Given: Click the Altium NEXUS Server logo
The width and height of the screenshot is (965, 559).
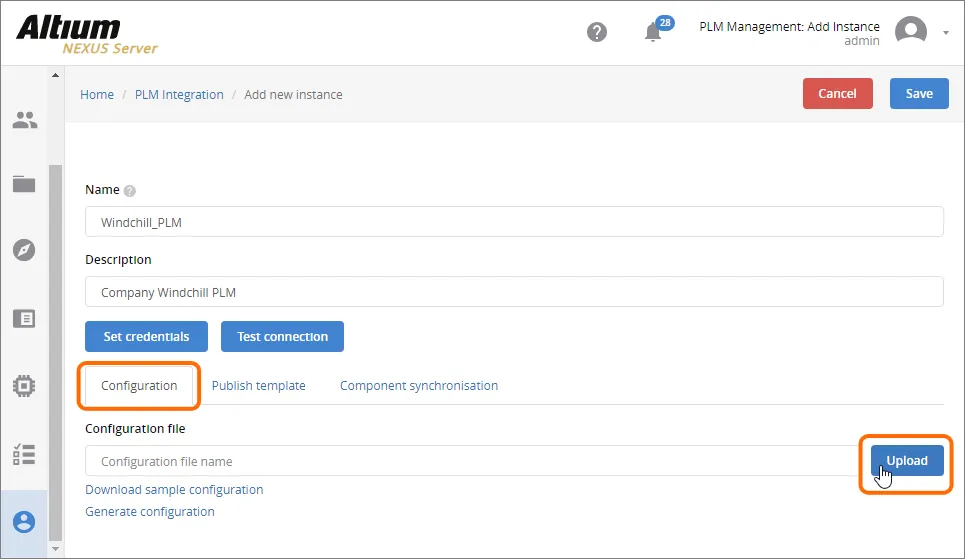Looking at the screenshot, I should tap(87, 34).
